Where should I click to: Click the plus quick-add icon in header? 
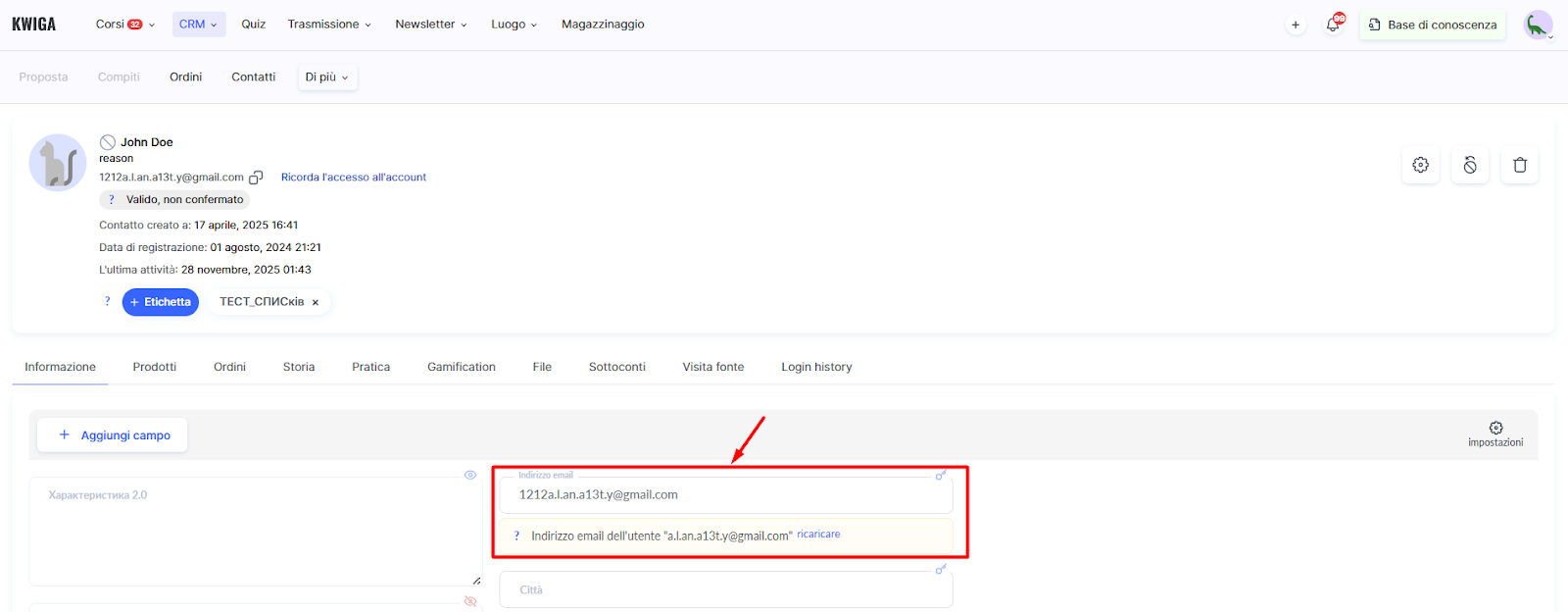[x=1296, y=25]
